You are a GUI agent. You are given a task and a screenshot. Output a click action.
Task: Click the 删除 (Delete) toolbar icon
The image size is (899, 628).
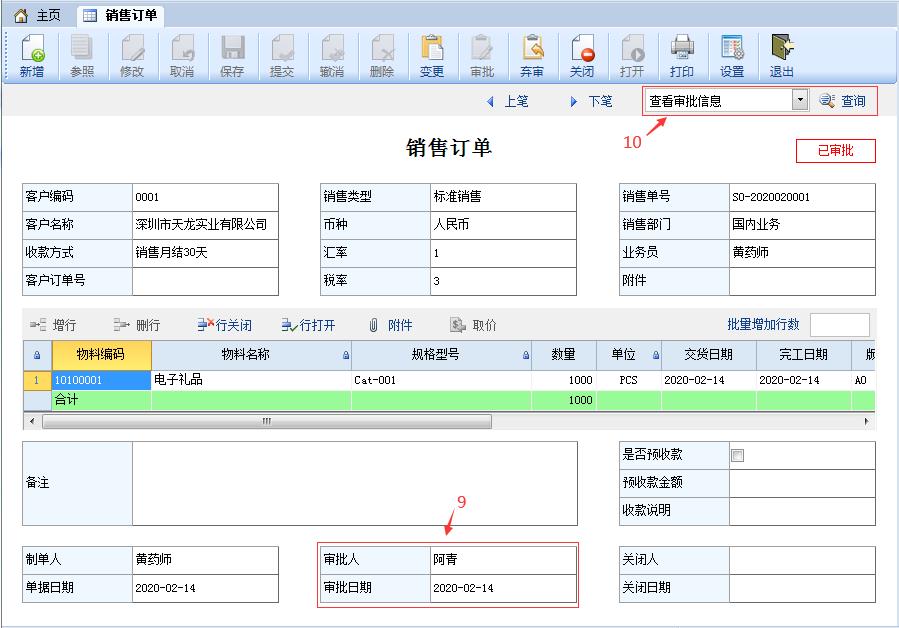click(382, 54)
